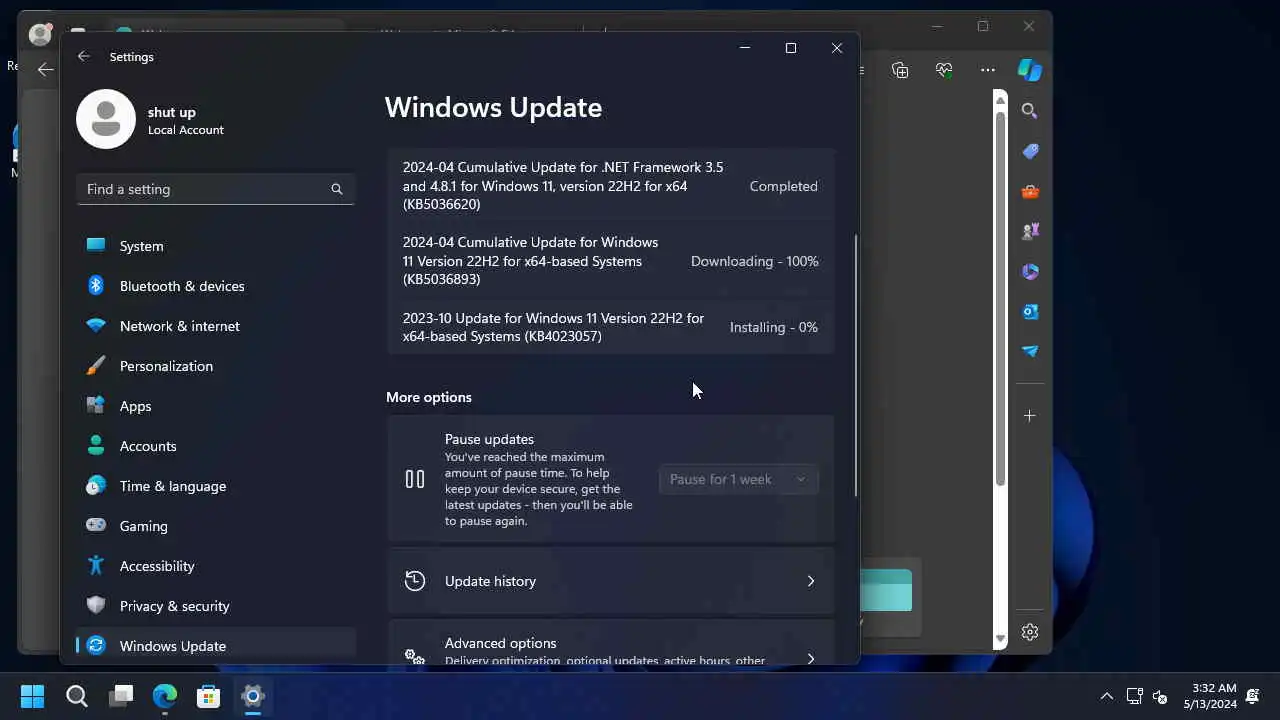The width and height of the screenshot is (1280, 720).
Task: Select Network & internet in sidebar
Action: click(x=216, y=326)
